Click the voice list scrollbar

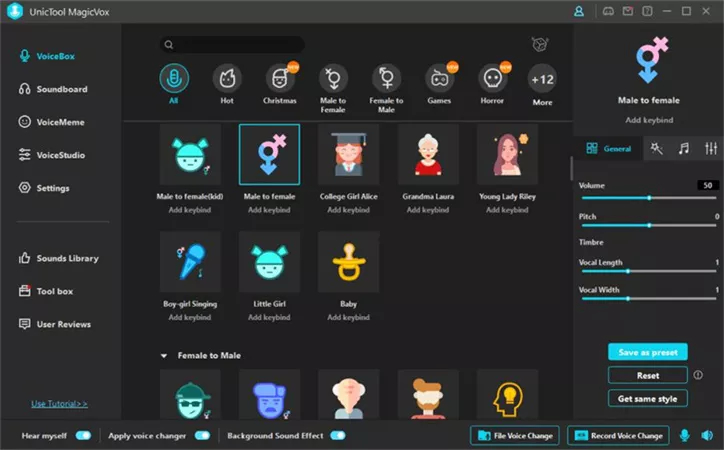571,168
